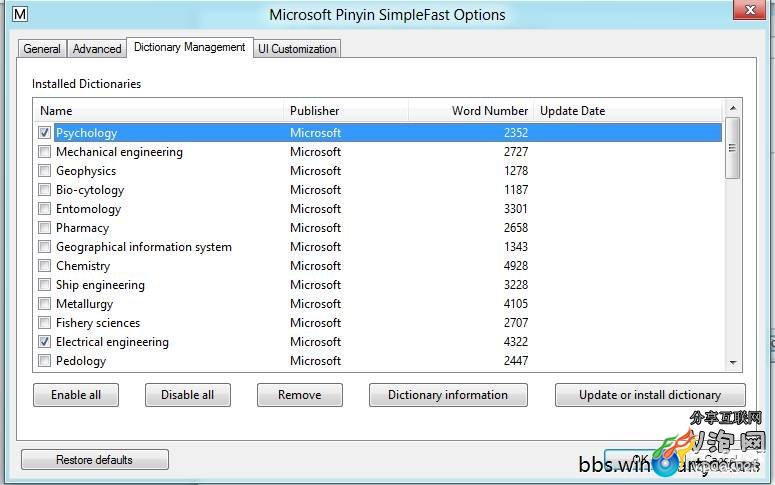Image resolution: width=775 pixels, height=485 pixels.
Task: Click Update or install dictionary
Action: pos(650,395)
